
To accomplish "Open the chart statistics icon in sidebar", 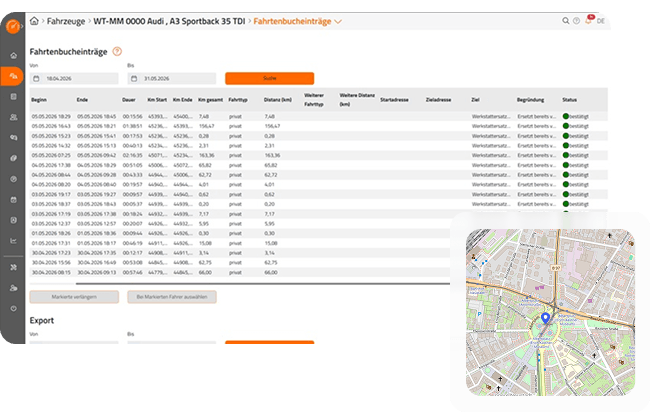I will (x=13, y=241).
